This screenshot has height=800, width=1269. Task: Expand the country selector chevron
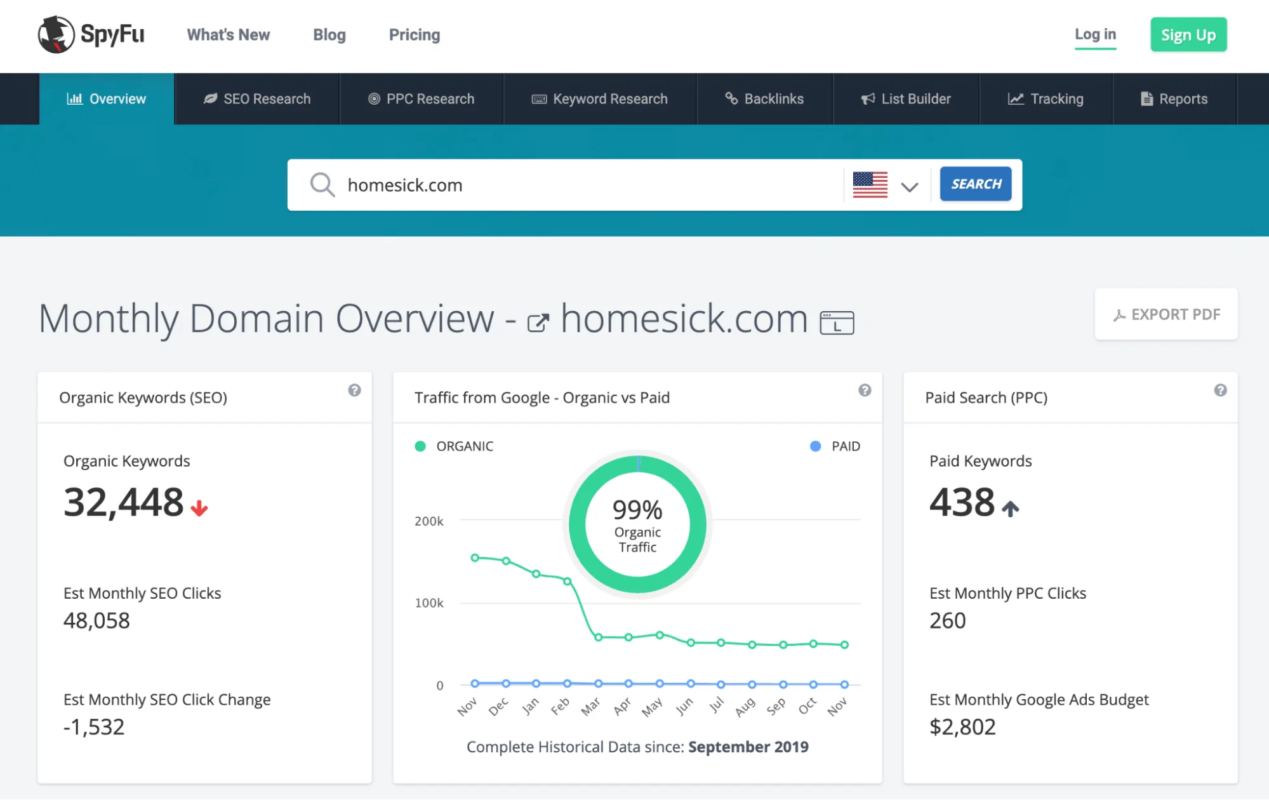click(x=909, y=186)
